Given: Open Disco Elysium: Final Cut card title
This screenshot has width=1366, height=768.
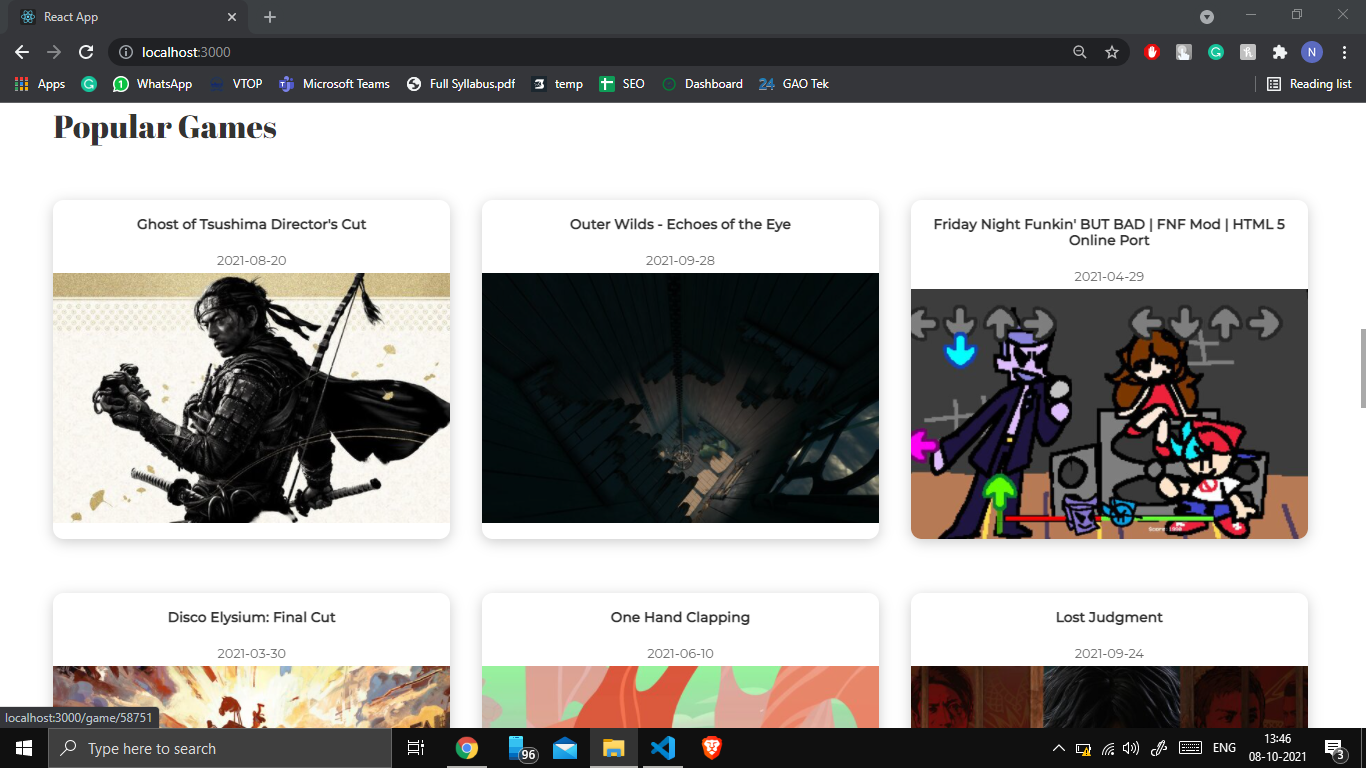Looking at the screenshot, I should point(252,617).
